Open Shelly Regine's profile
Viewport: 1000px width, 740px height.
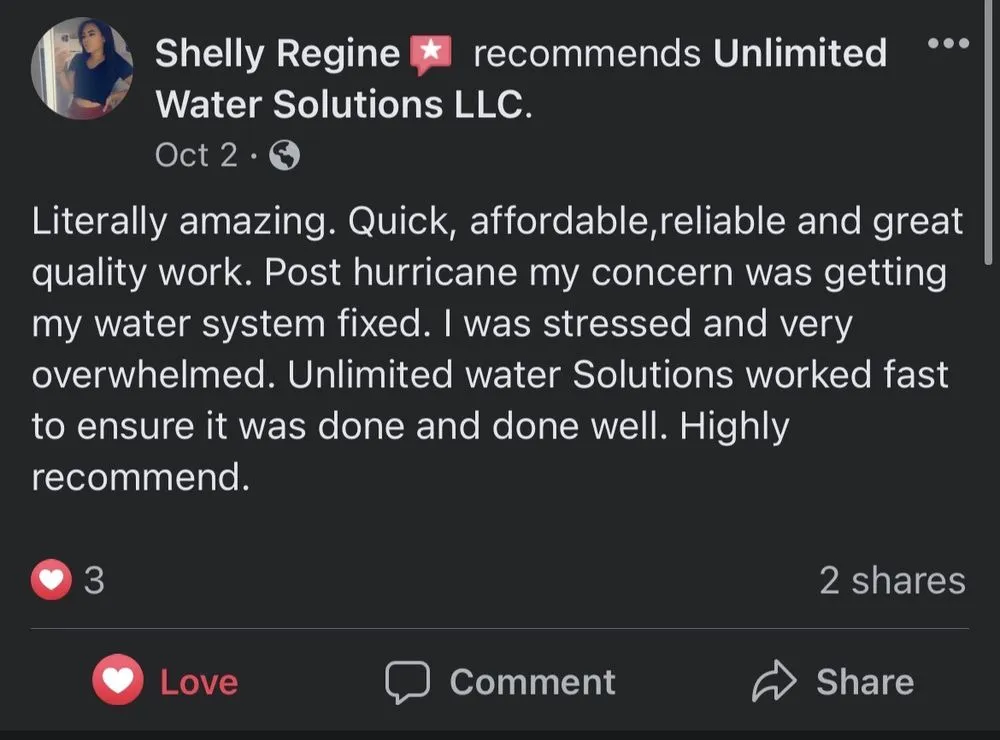275,52
